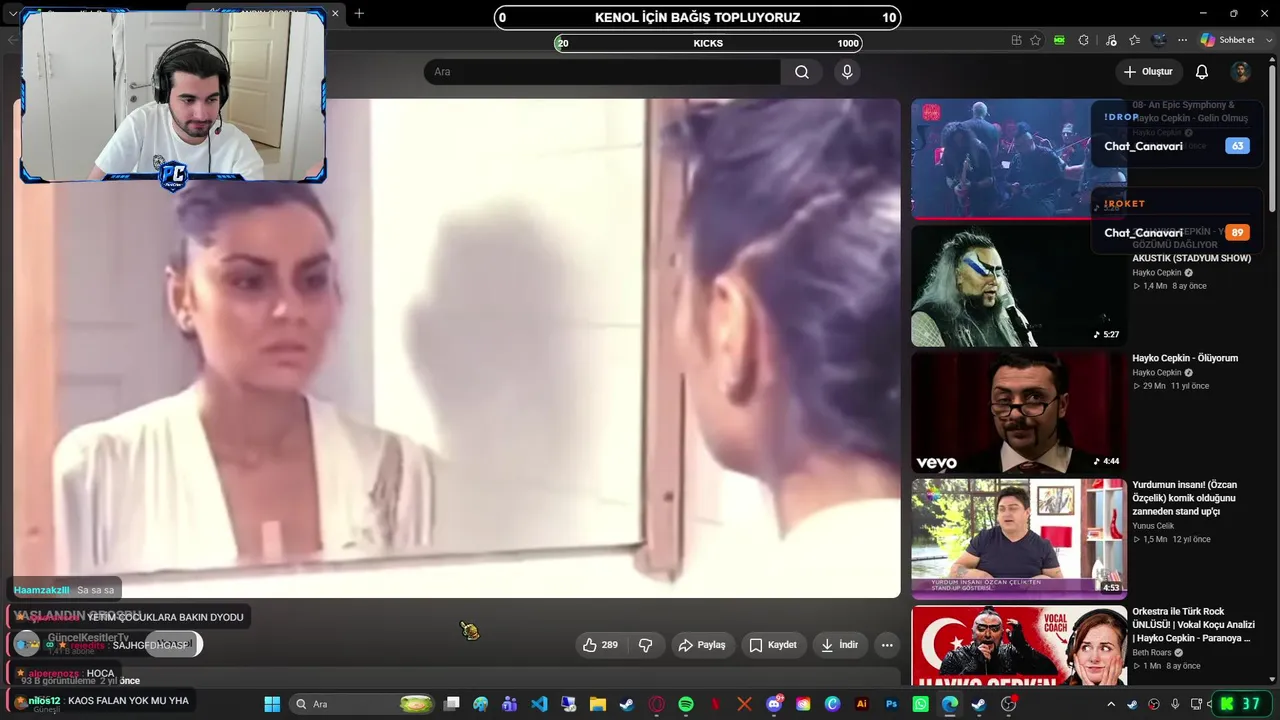
Task: Open the YouTube account avatar menu
Action: [1240, 72]
